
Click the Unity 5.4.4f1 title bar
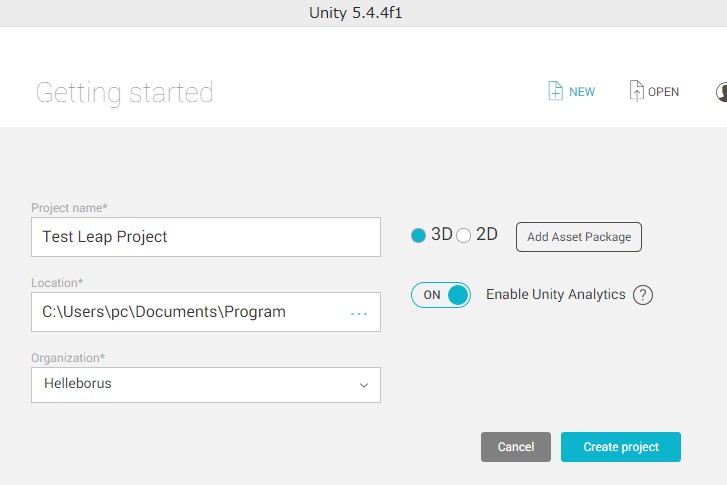[x=355, y=13]
